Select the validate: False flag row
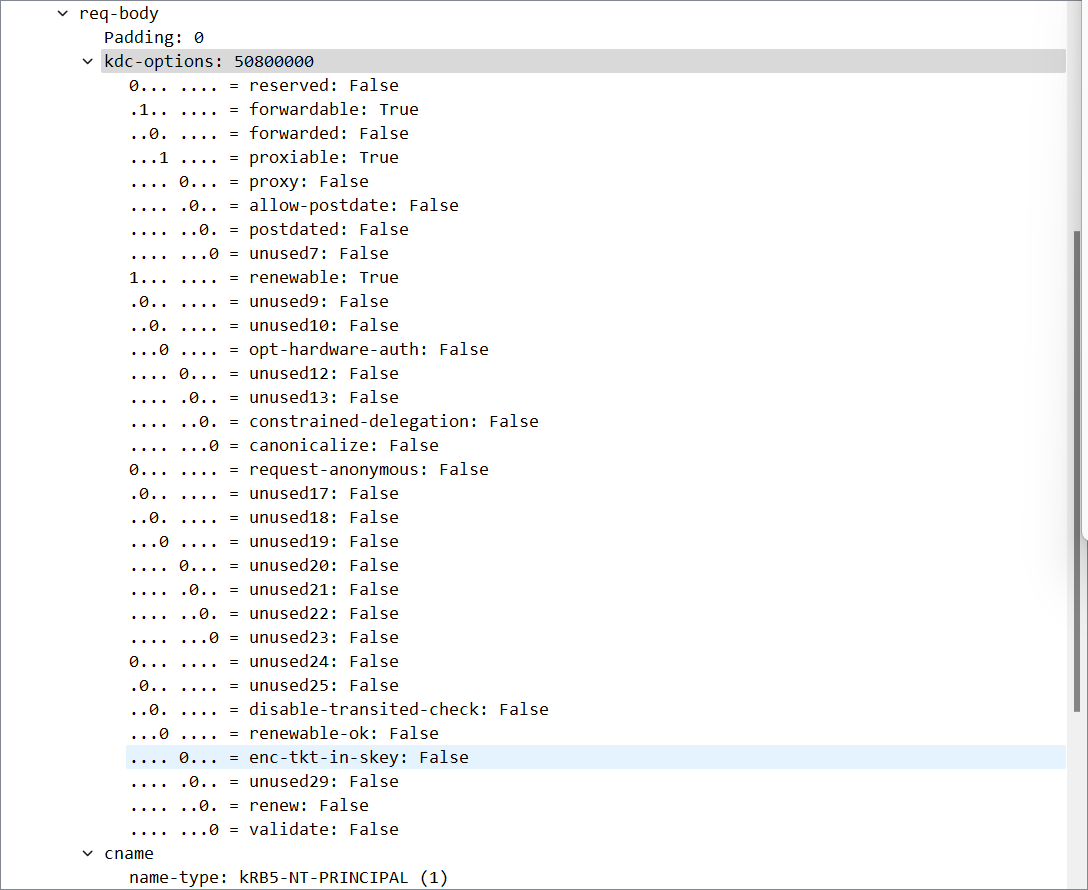 point(263,830)
